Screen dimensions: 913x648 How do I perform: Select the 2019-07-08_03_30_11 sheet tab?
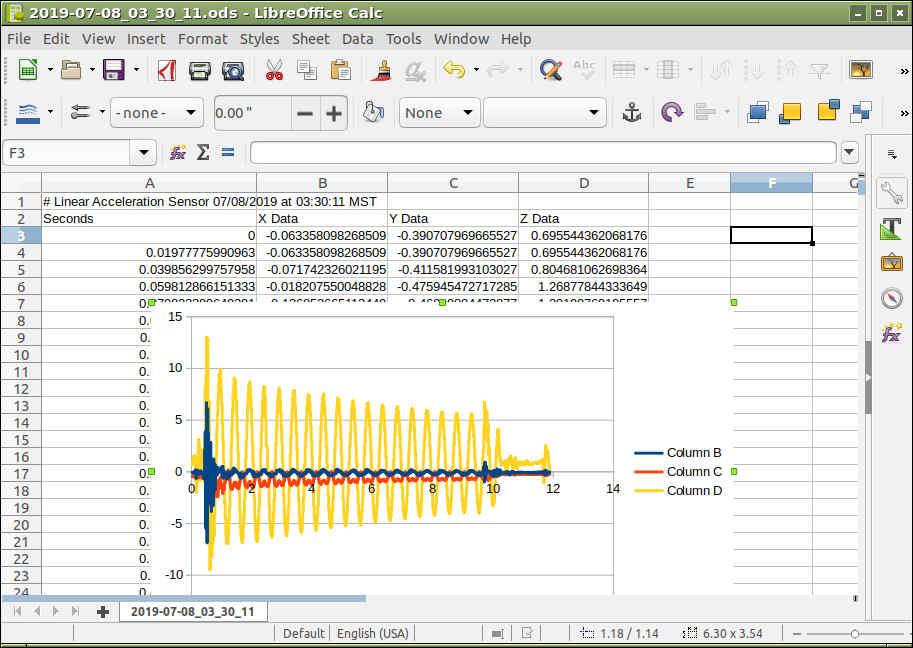[x=192, y=611]
